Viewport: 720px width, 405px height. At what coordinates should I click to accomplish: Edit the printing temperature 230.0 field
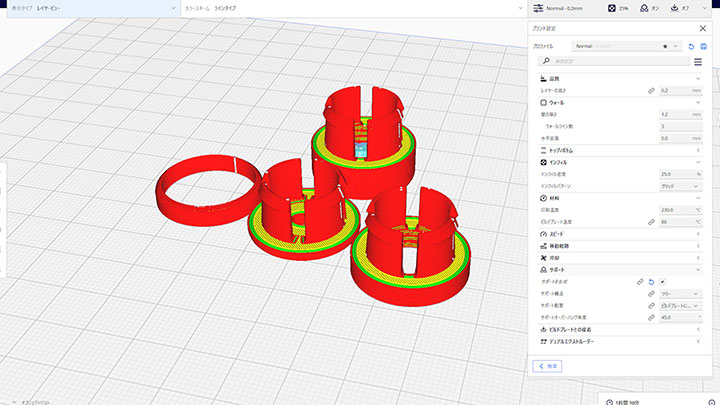point(681,210)
